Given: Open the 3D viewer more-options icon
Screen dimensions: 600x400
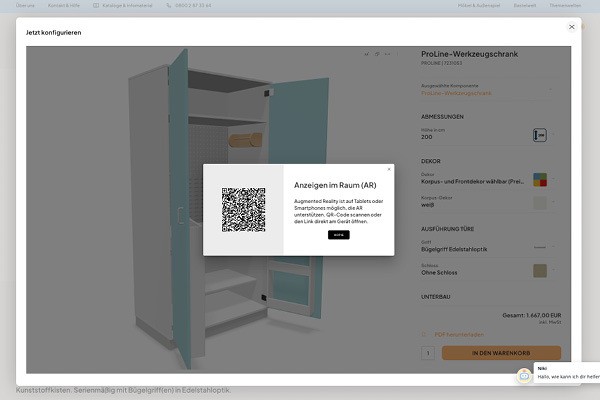Looking at the screenshot, I should coord(397,54).
